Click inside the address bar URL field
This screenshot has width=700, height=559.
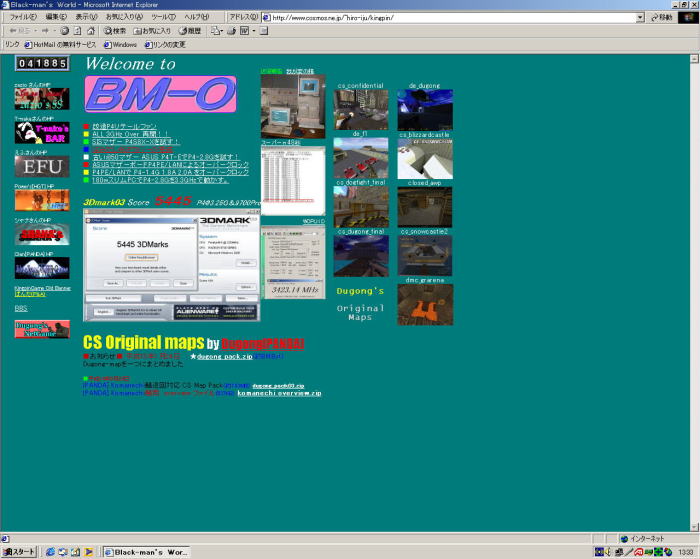pyautogui.click(x=450, y=18)
